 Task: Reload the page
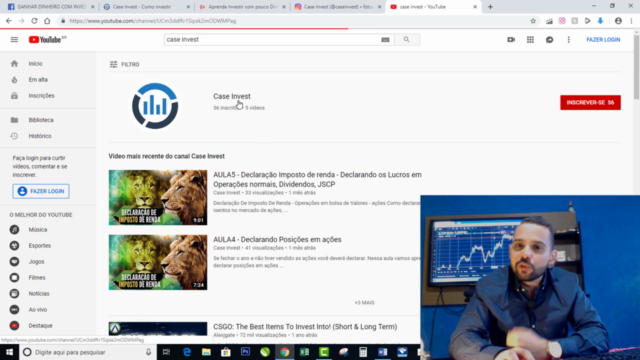34,21
